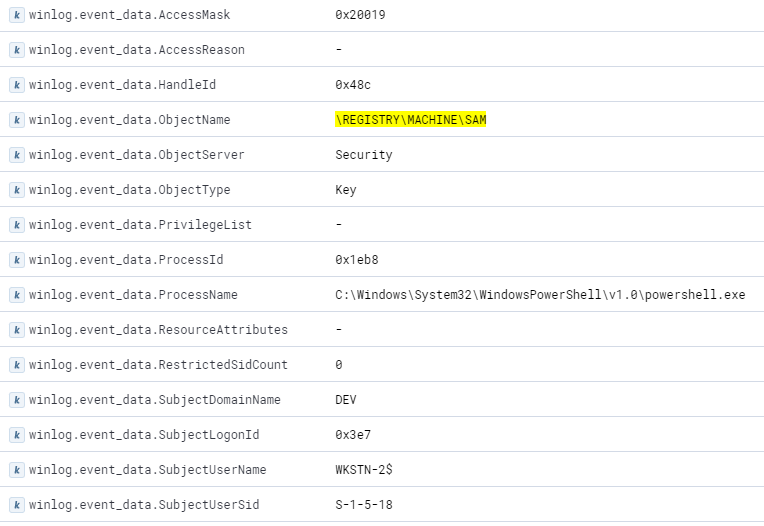Select the highlighted \REGISTRY\MACHINE\SAM value
The height and width of the screenshot is (526, 764).
(410, 120)
